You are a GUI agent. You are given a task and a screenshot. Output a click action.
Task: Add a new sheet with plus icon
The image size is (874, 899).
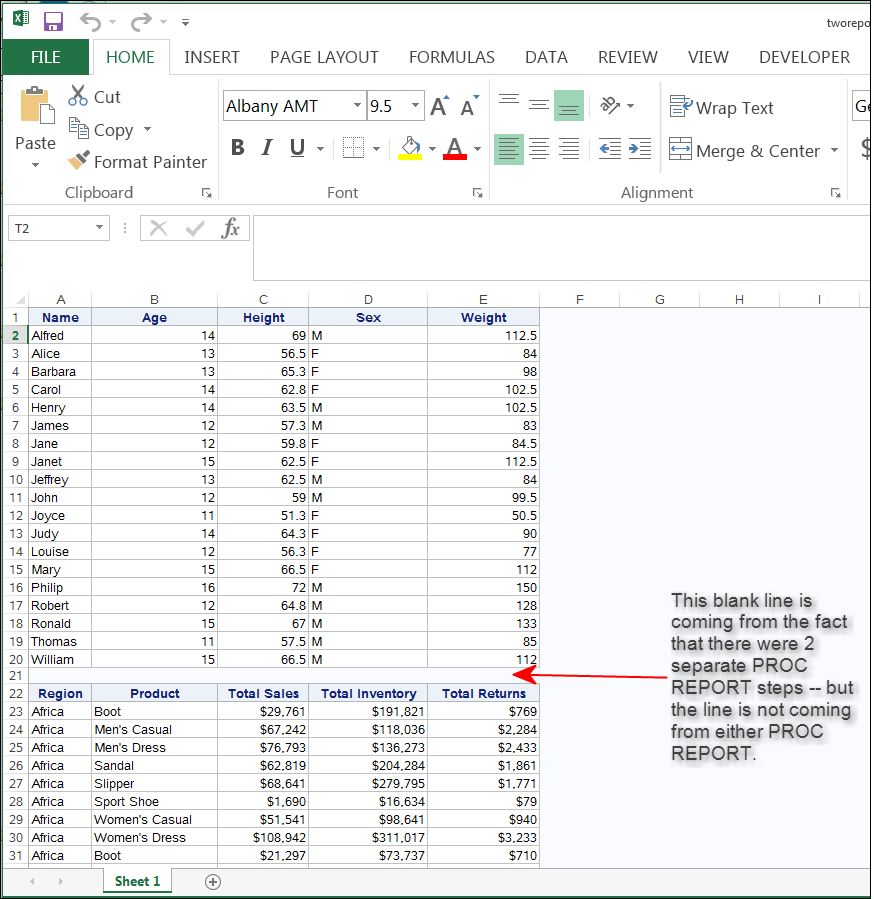(x=212, y=881)
